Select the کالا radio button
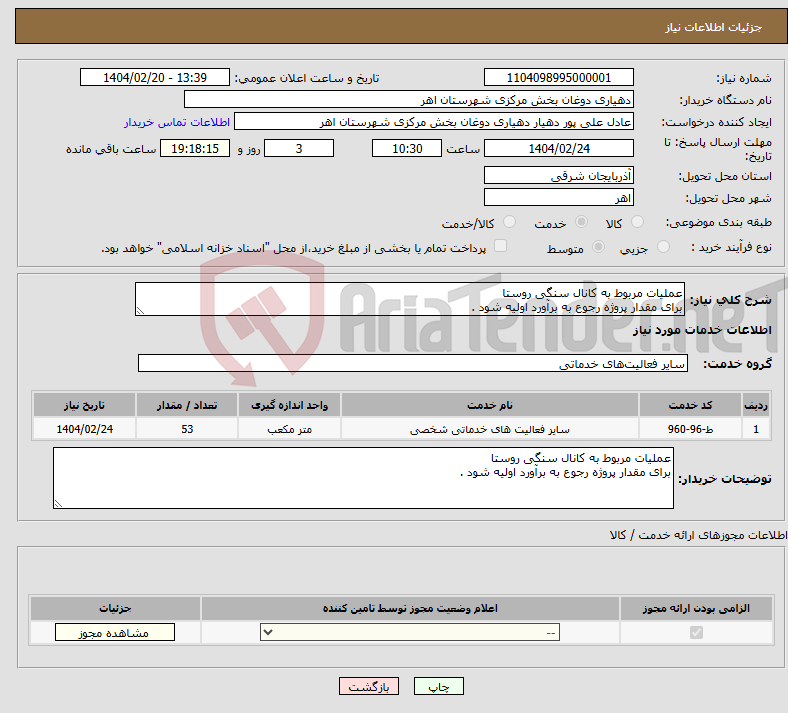 (x=637, y=222)
